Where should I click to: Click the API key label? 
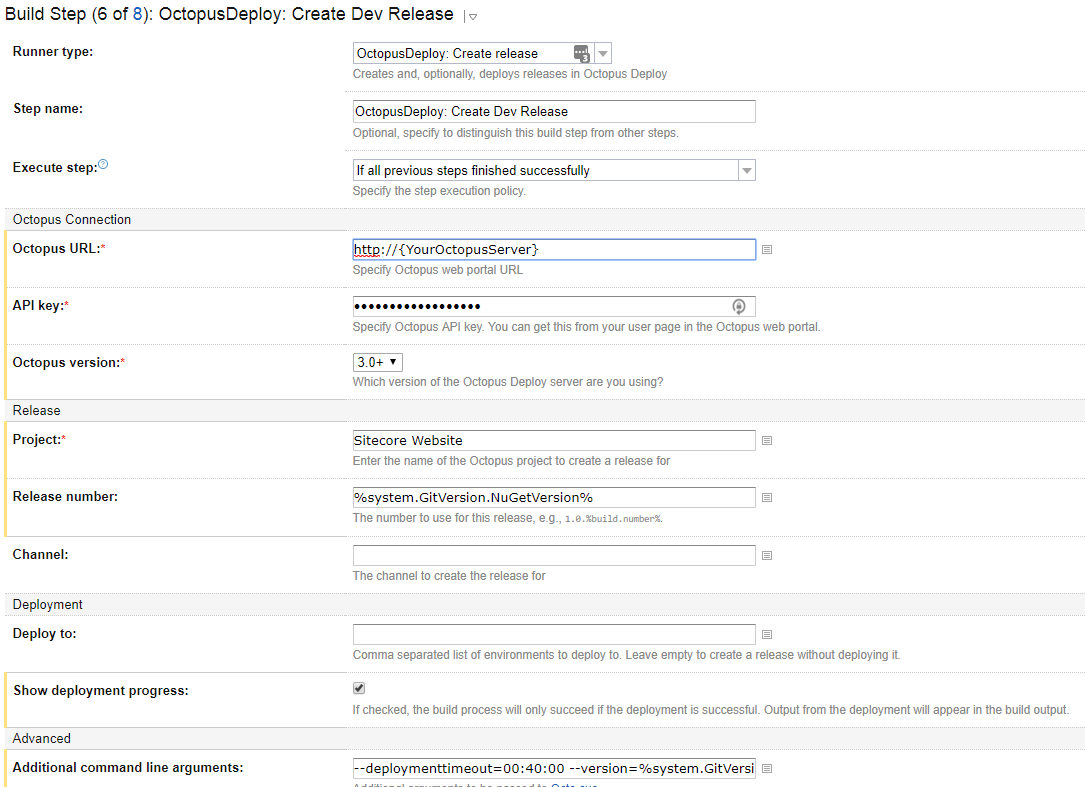pyautogui.click(x=41, y=305)
